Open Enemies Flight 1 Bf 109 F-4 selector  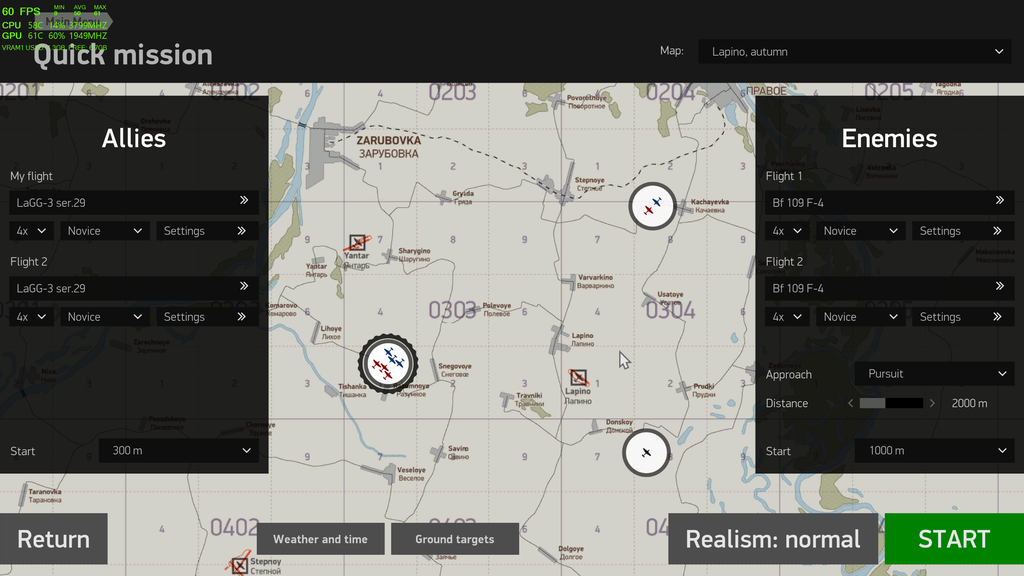889,202
